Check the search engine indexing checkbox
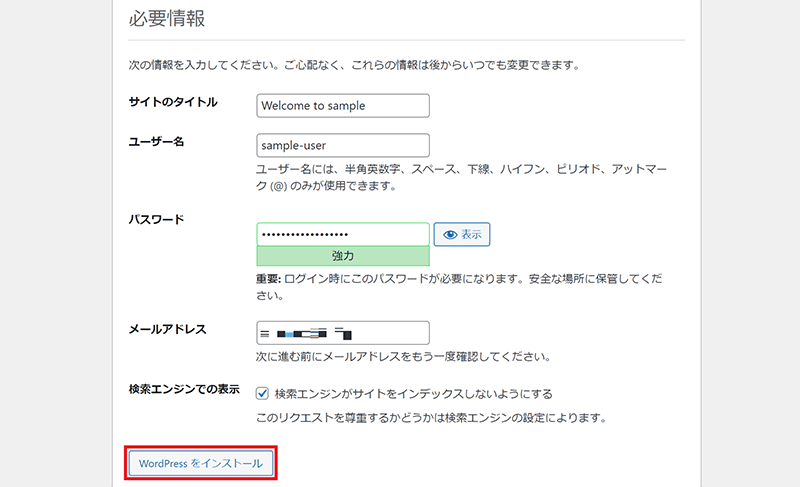This screenshot has height=487, width=800. (263, 394)
